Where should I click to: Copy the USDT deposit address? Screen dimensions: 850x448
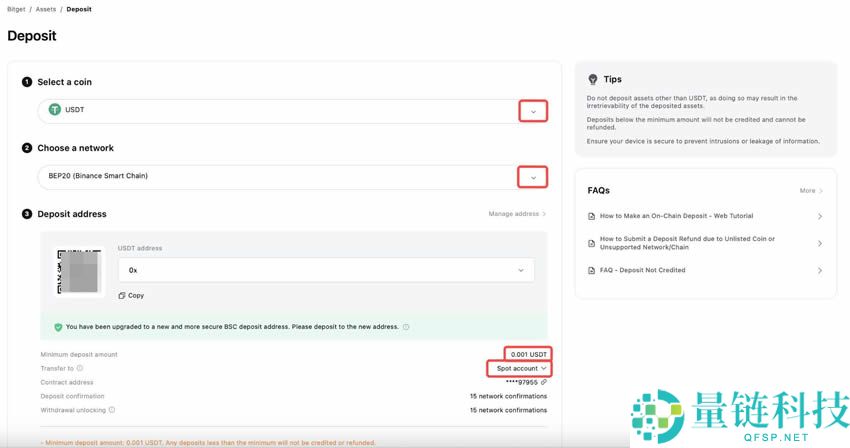coord(131,296)
